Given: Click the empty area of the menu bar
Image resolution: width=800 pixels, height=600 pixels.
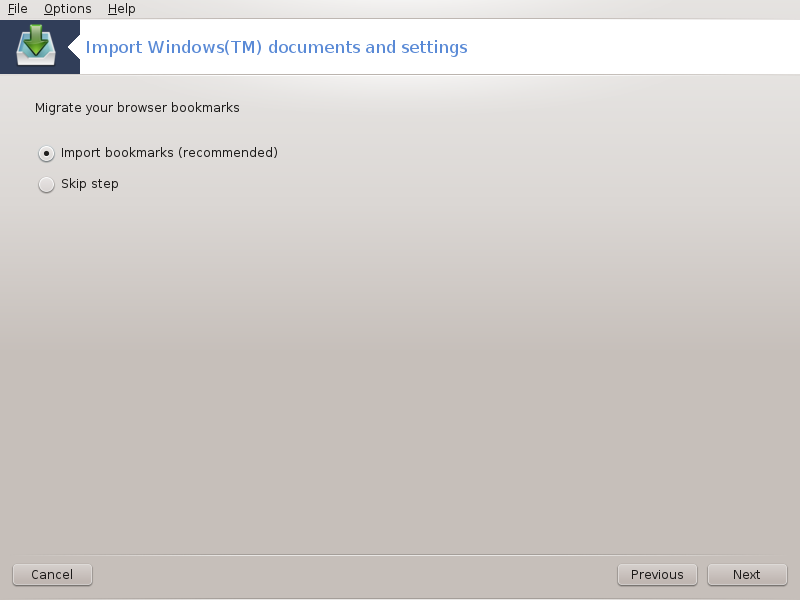Looking at the screenshot, I should coord(450,9).
